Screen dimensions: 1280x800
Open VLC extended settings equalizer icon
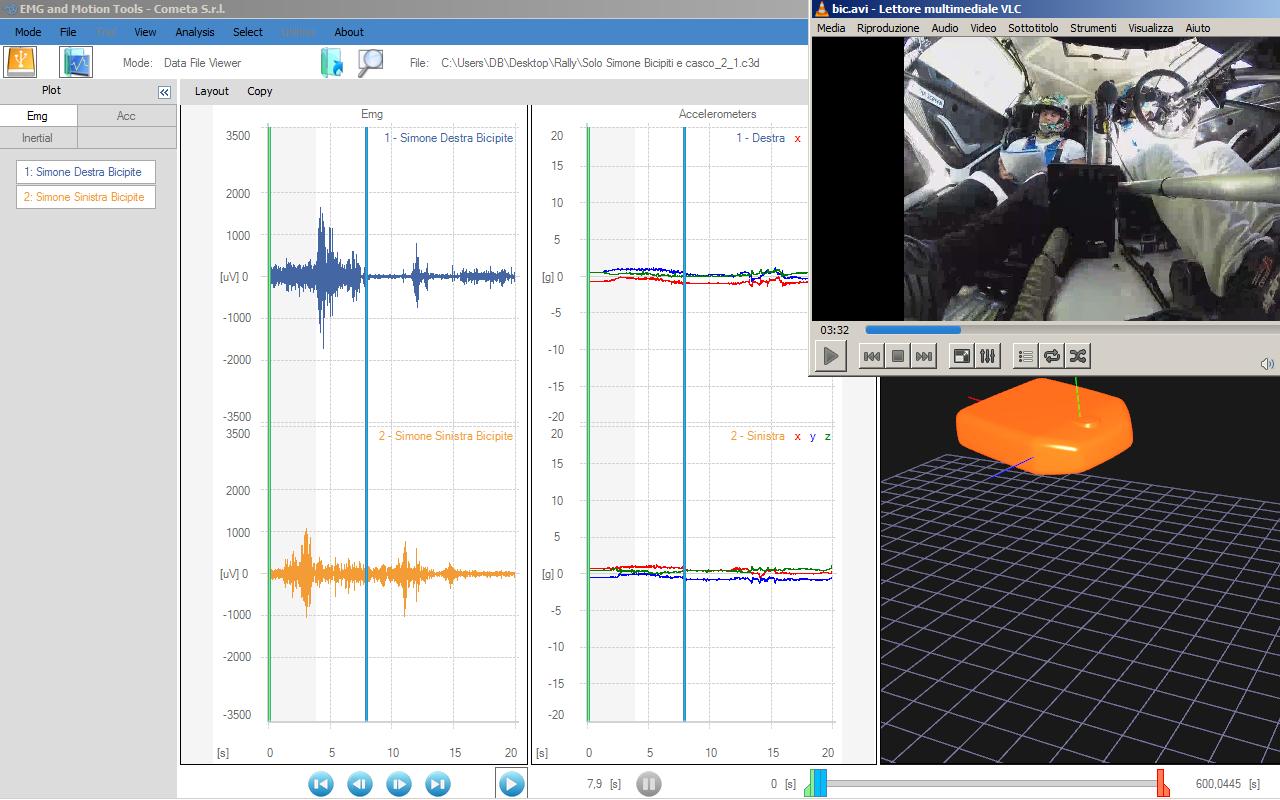pos(987,356)
